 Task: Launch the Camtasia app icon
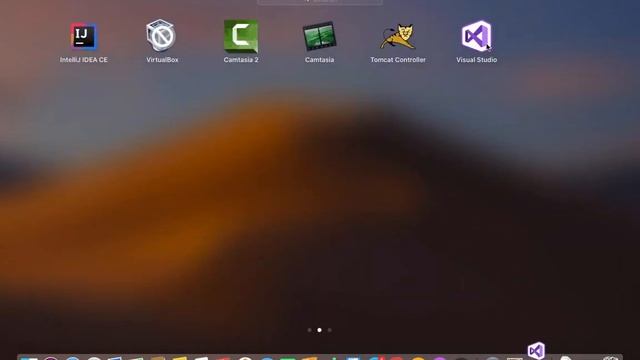[x=319, y=36]
